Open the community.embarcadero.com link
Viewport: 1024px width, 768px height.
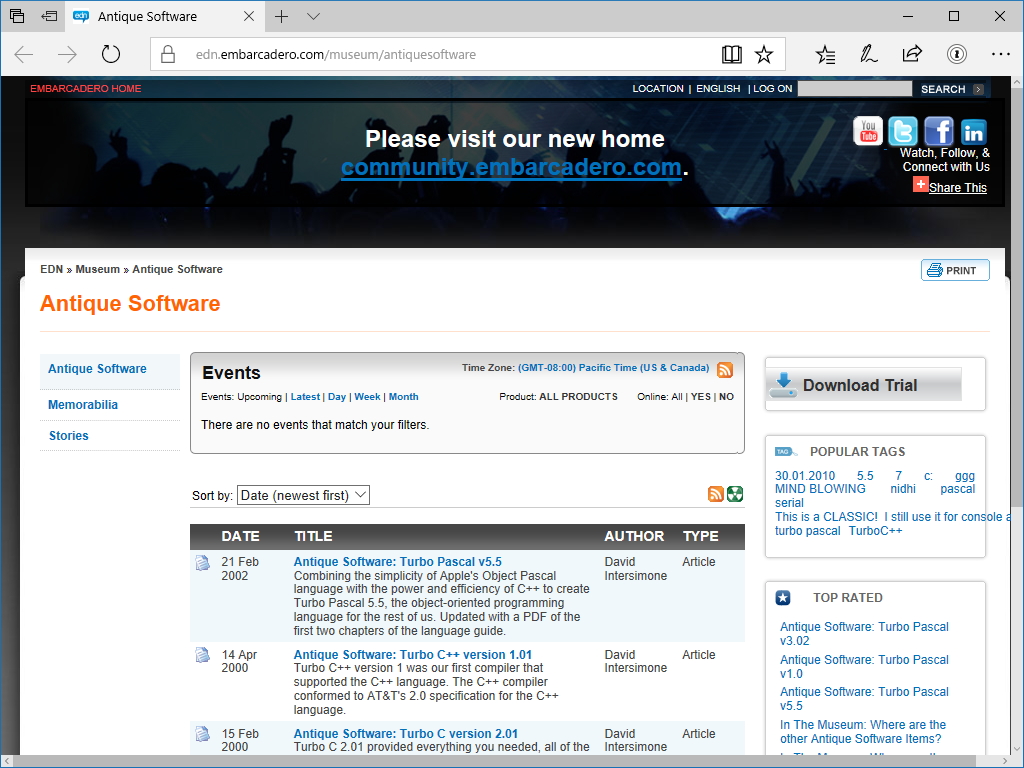pyautogui.click(x=511, y=167)
